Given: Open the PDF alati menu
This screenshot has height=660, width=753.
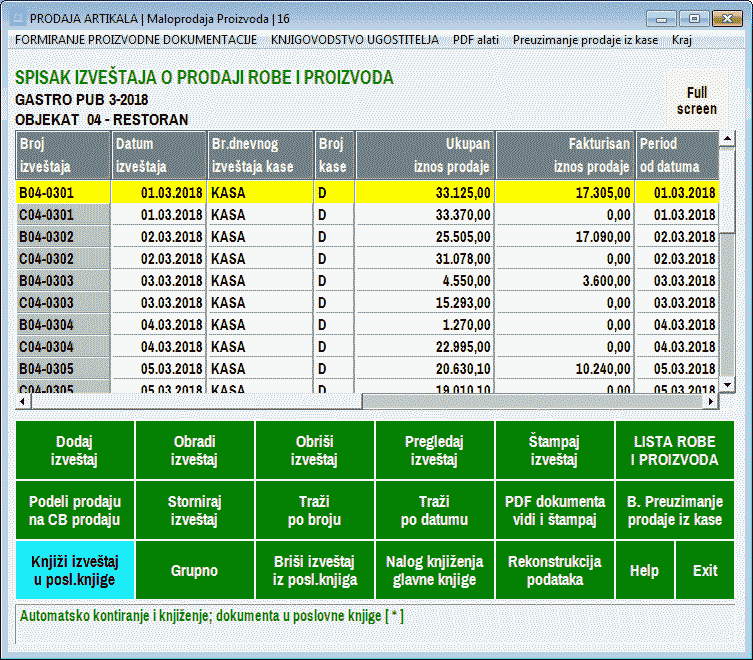Looking at the screenshot, I should coord(475,40).
